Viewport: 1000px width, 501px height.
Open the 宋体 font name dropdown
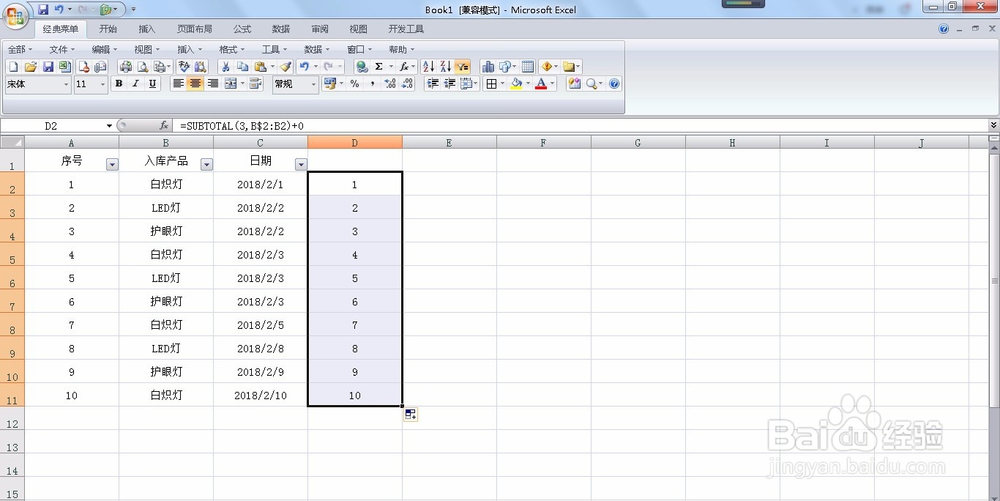(x=66, y=84)
